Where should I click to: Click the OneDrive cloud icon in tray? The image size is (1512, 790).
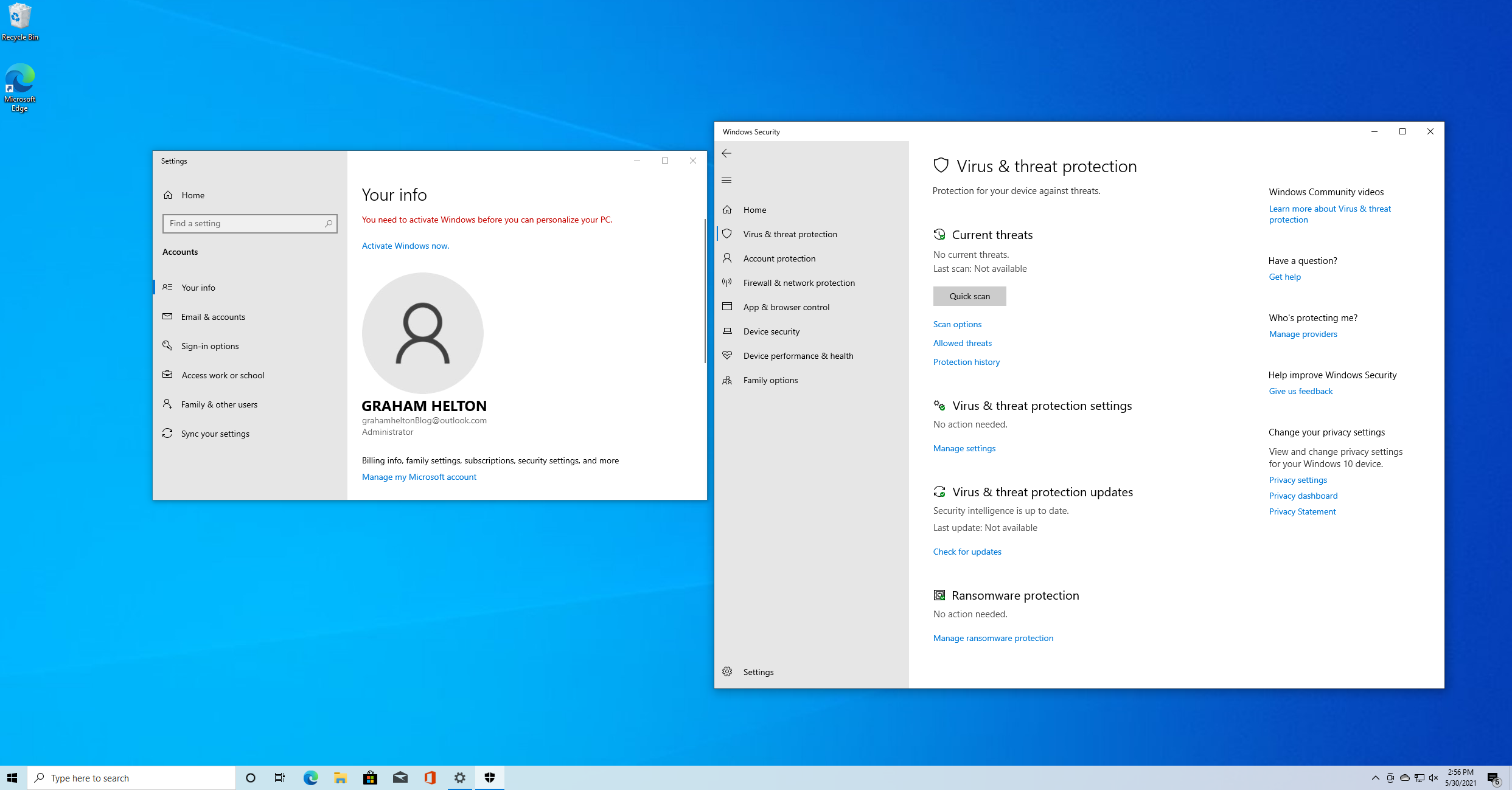pos(1404,778)
